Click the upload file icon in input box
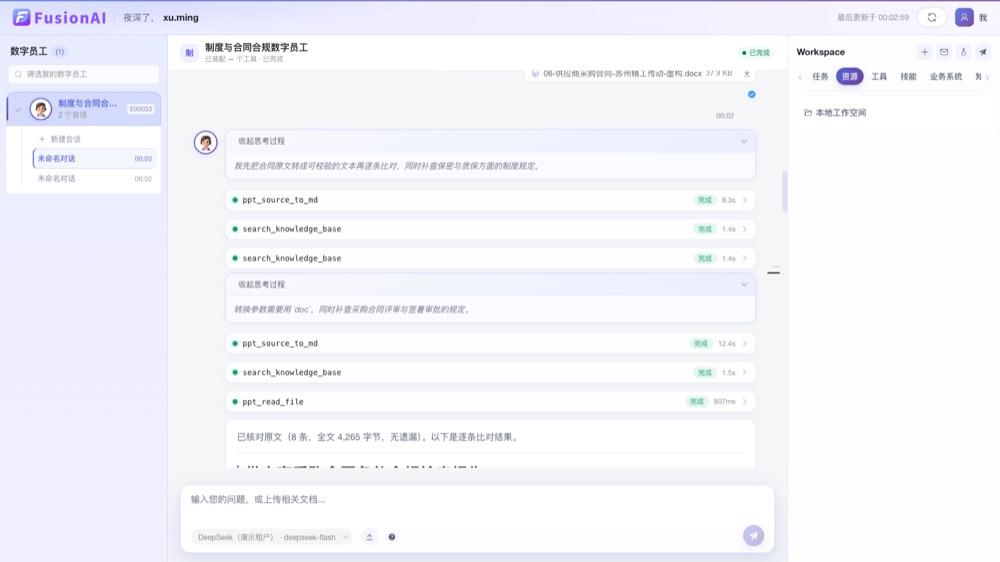This screenshot has height=562, width=1000. click(x=369, y=537)
